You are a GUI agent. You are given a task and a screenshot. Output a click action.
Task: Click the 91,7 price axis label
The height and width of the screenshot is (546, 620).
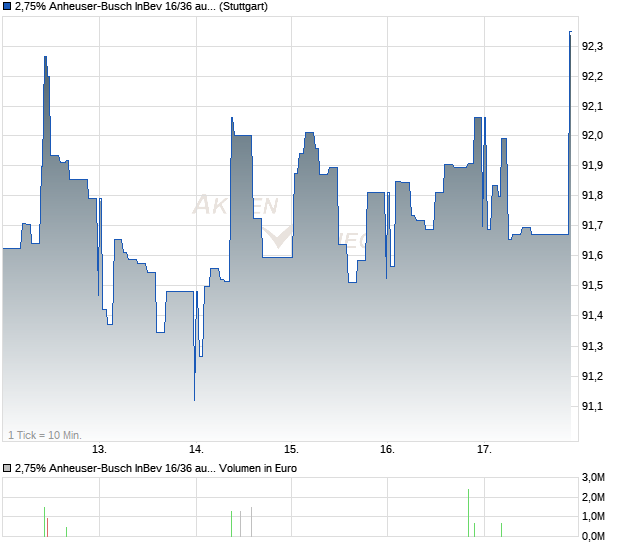(592, 226)
